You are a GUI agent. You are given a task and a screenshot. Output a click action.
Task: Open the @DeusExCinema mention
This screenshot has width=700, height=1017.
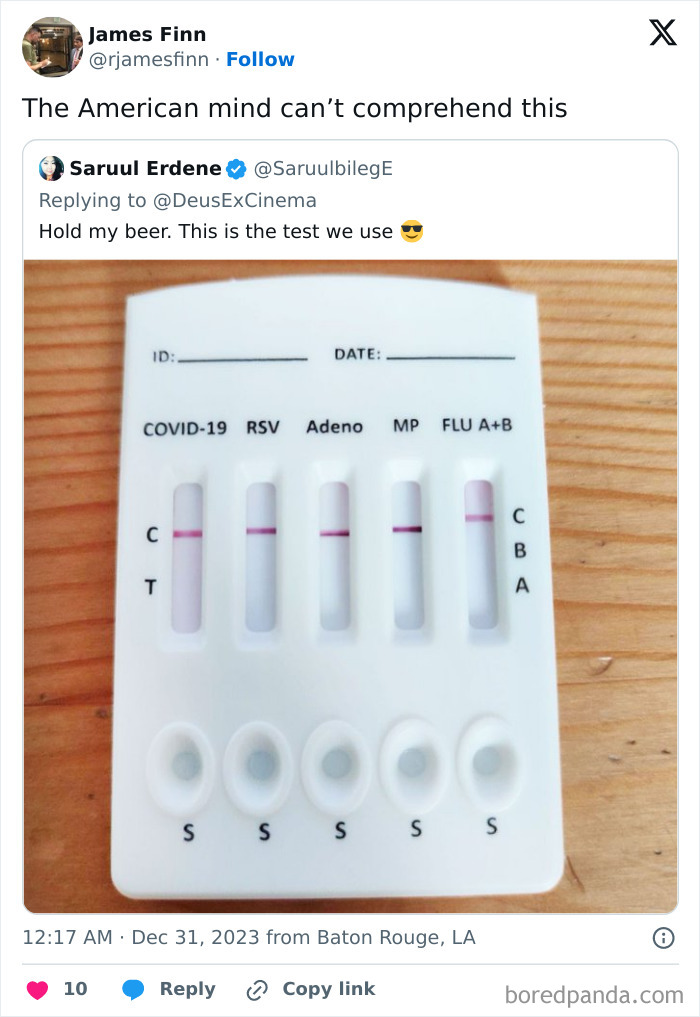click(234, 200)
